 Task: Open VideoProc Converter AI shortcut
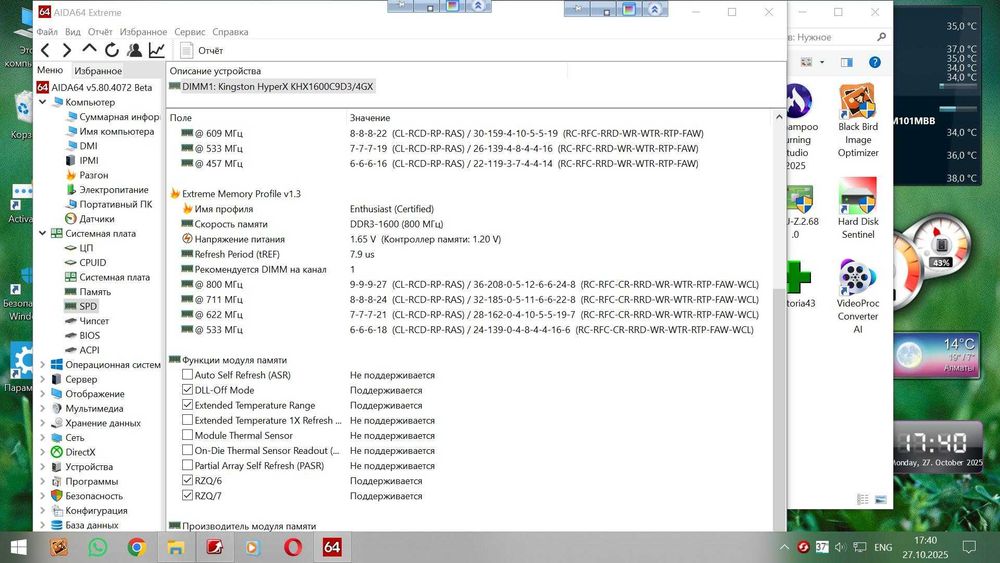click(858, 296)
